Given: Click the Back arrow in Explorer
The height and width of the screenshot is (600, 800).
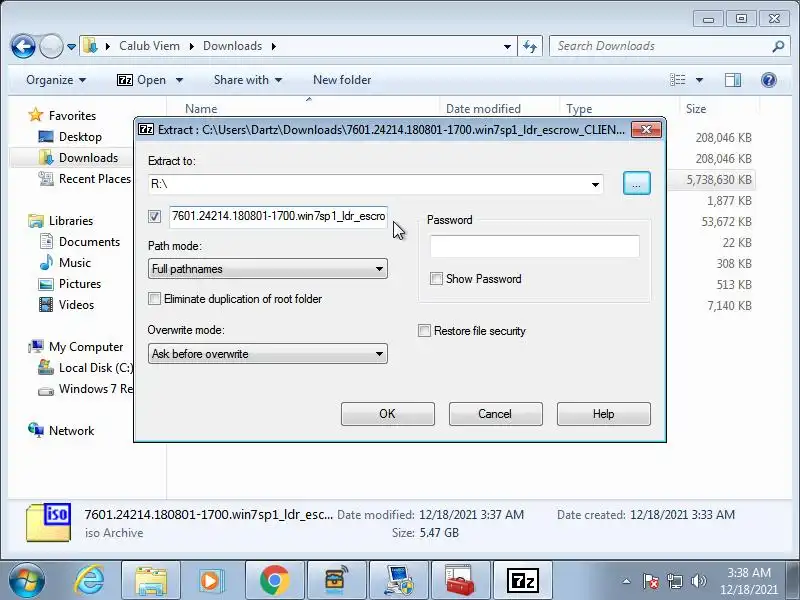Looking at the screenshot, I should (x=23, y=46).
